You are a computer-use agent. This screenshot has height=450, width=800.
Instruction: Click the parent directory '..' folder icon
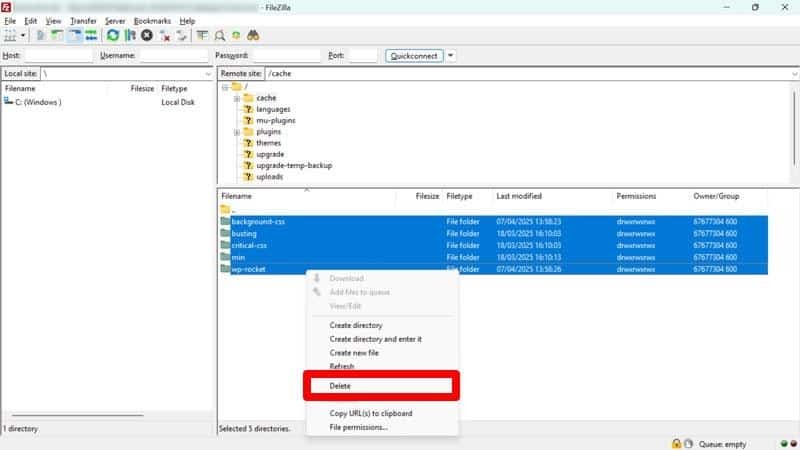coord(225,209)
